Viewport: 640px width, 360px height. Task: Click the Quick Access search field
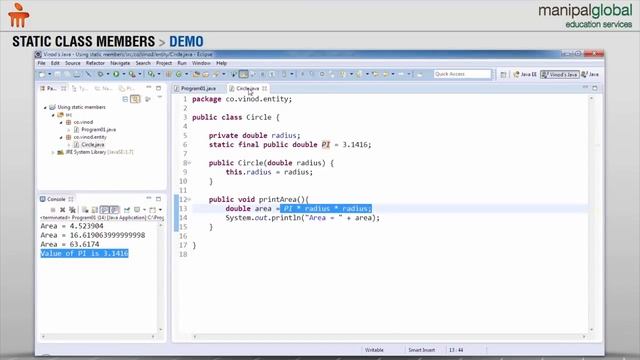click(x=462, y=74)
